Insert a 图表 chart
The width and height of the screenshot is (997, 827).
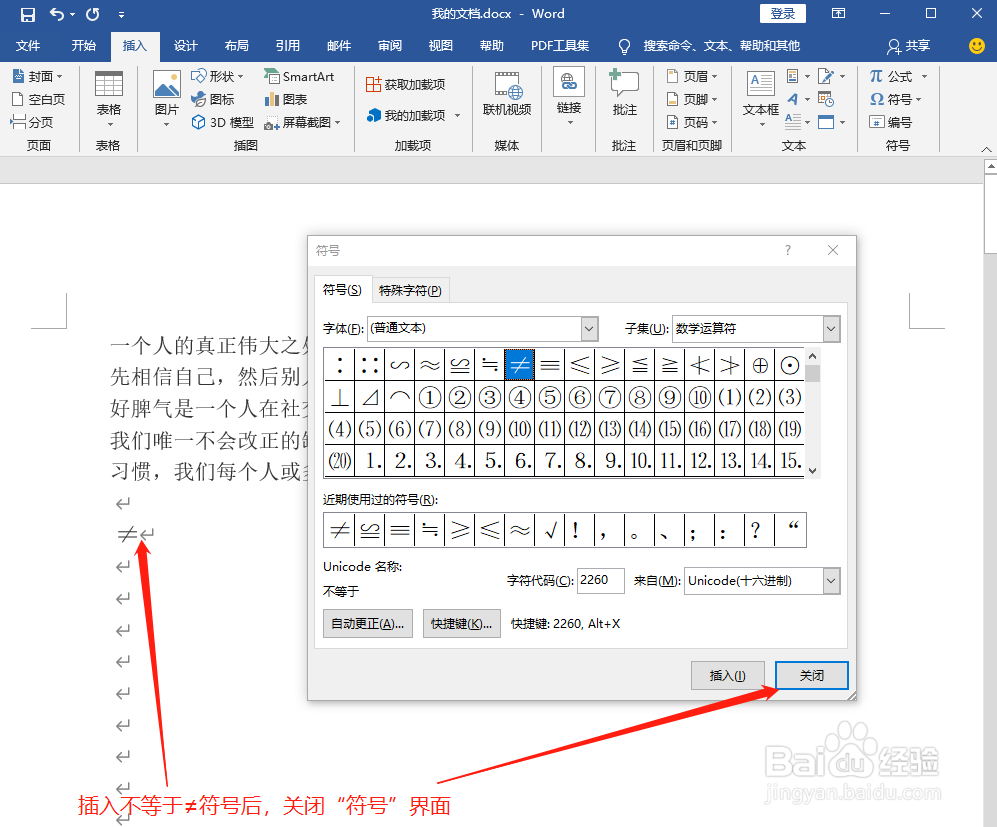pos(286,99)
